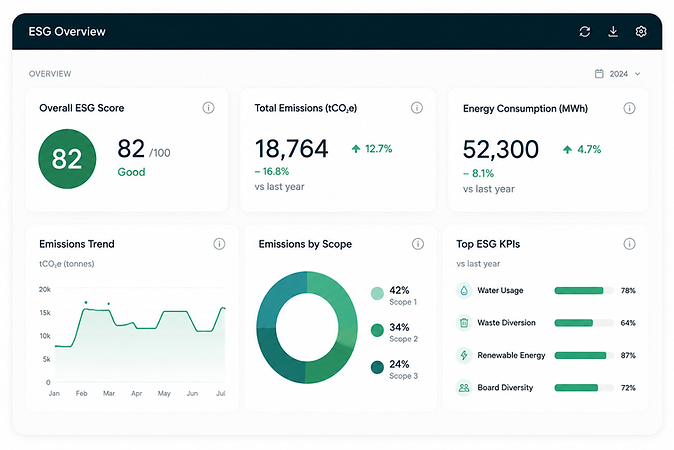Click the download icon in header
Screen dimensions: 674x450
[613, 31]
